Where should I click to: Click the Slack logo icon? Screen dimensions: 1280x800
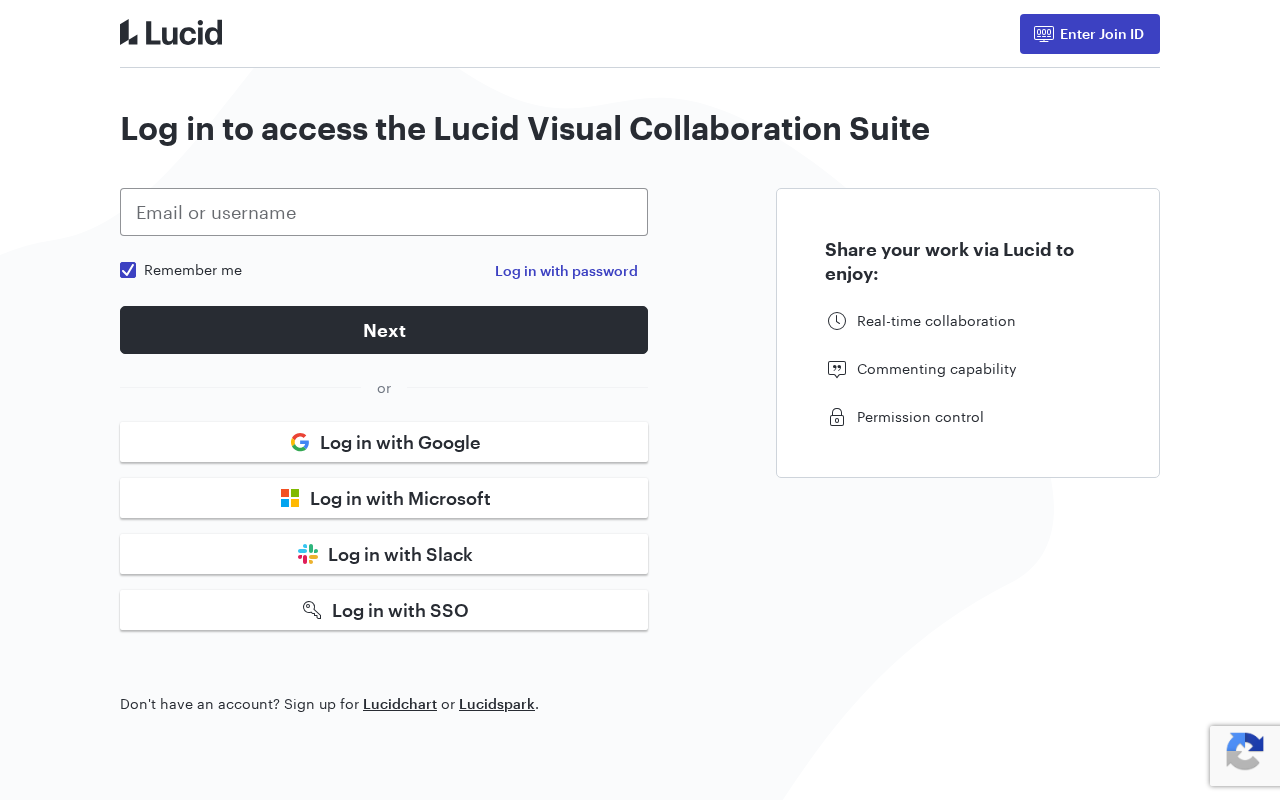[308, 554]
